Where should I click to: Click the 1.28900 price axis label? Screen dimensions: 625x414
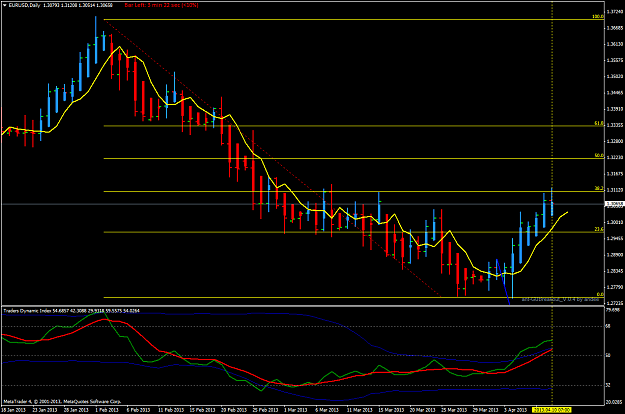(x=614, y=255)
